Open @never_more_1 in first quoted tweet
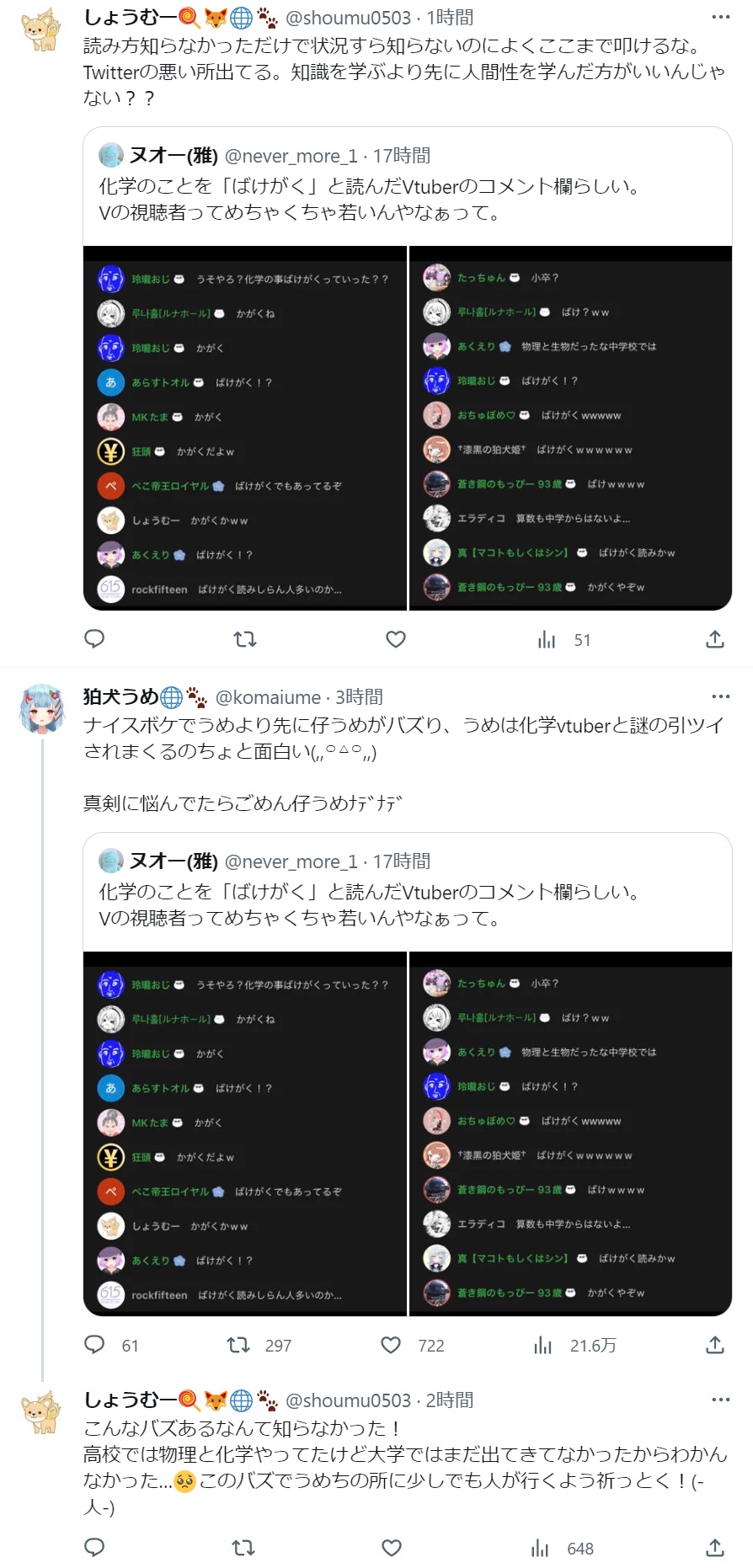753x1568 pixels. [x=291, y=156]
